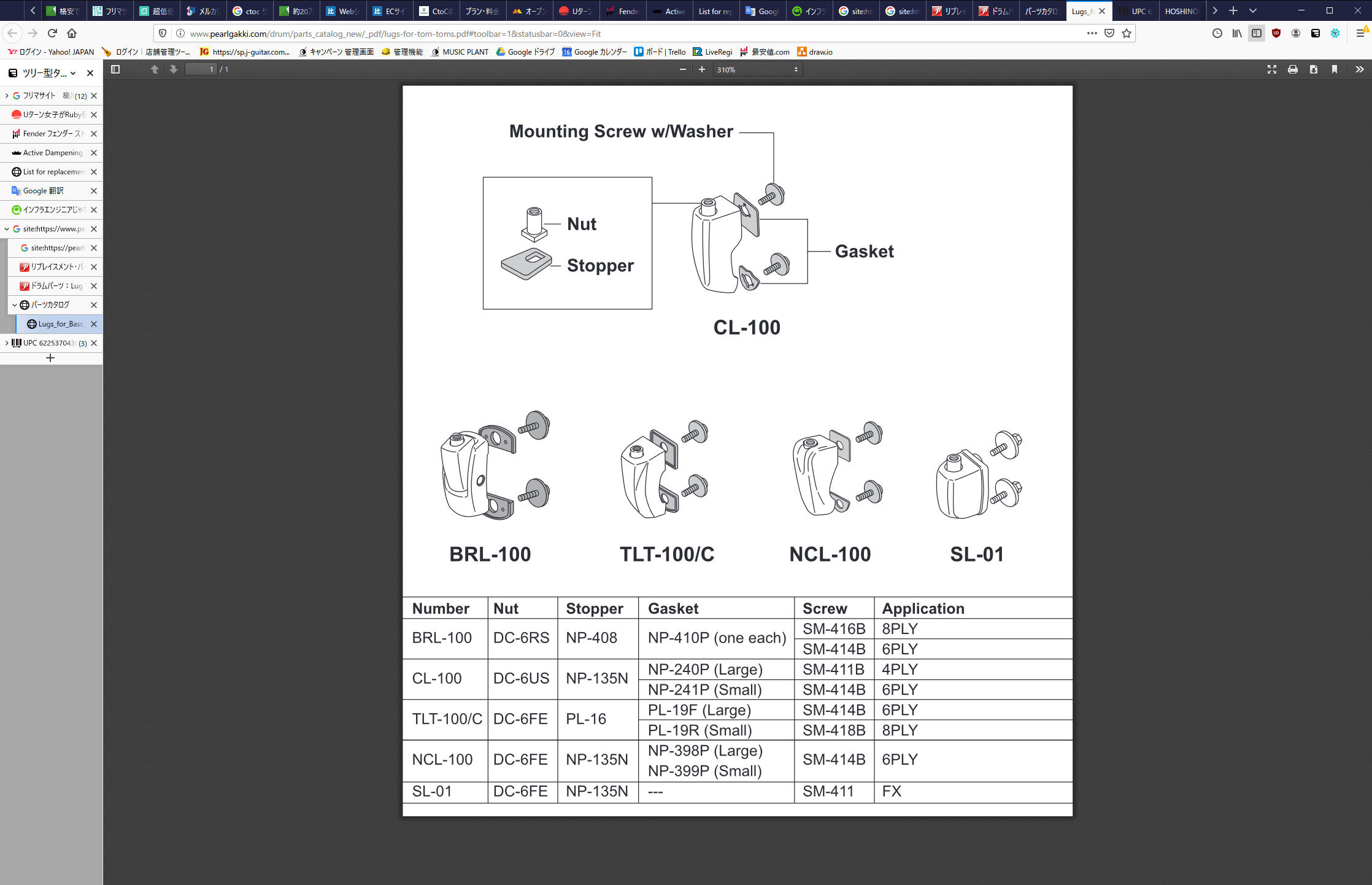This screenshot has width=1372, height=885.
Task: Collapse the パーツカタログ tab tree
Action: coord(14,305)
